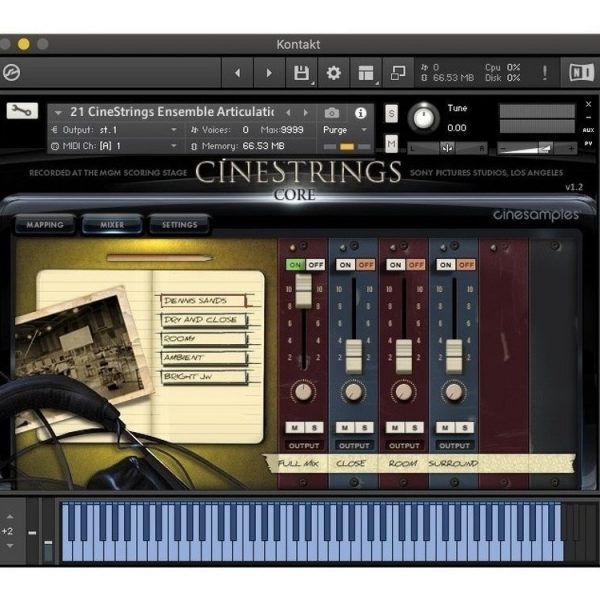Viewport: 600px width, 600px height.
Task: Solo the Full Mix channel
Action: tap(314, 427)
